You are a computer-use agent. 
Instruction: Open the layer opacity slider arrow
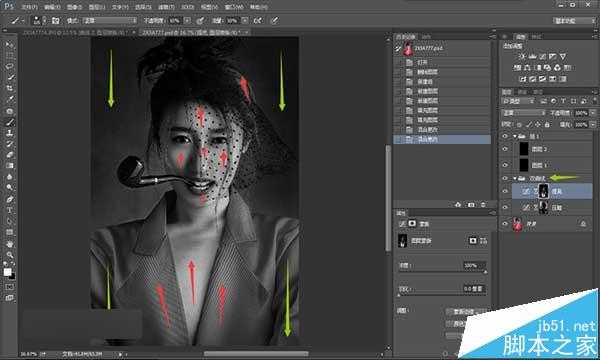tap(593, 113)
